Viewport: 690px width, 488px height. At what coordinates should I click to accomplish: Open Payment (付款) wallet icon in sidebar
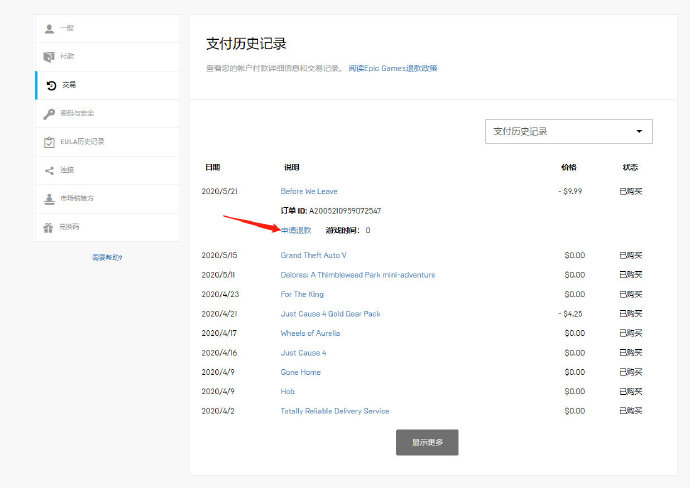pyautogui.click(x=50, y=56)
